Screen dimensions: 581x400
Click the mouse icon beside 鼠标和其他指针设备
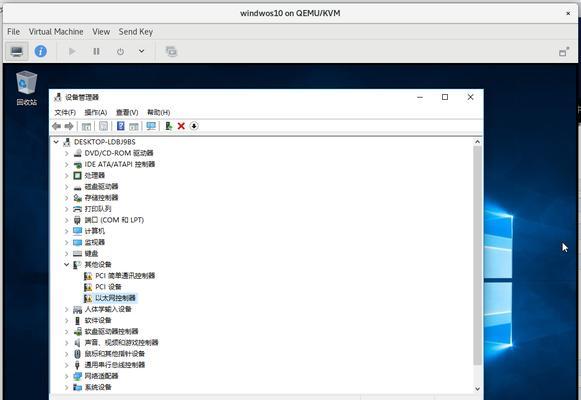(77, 353)
